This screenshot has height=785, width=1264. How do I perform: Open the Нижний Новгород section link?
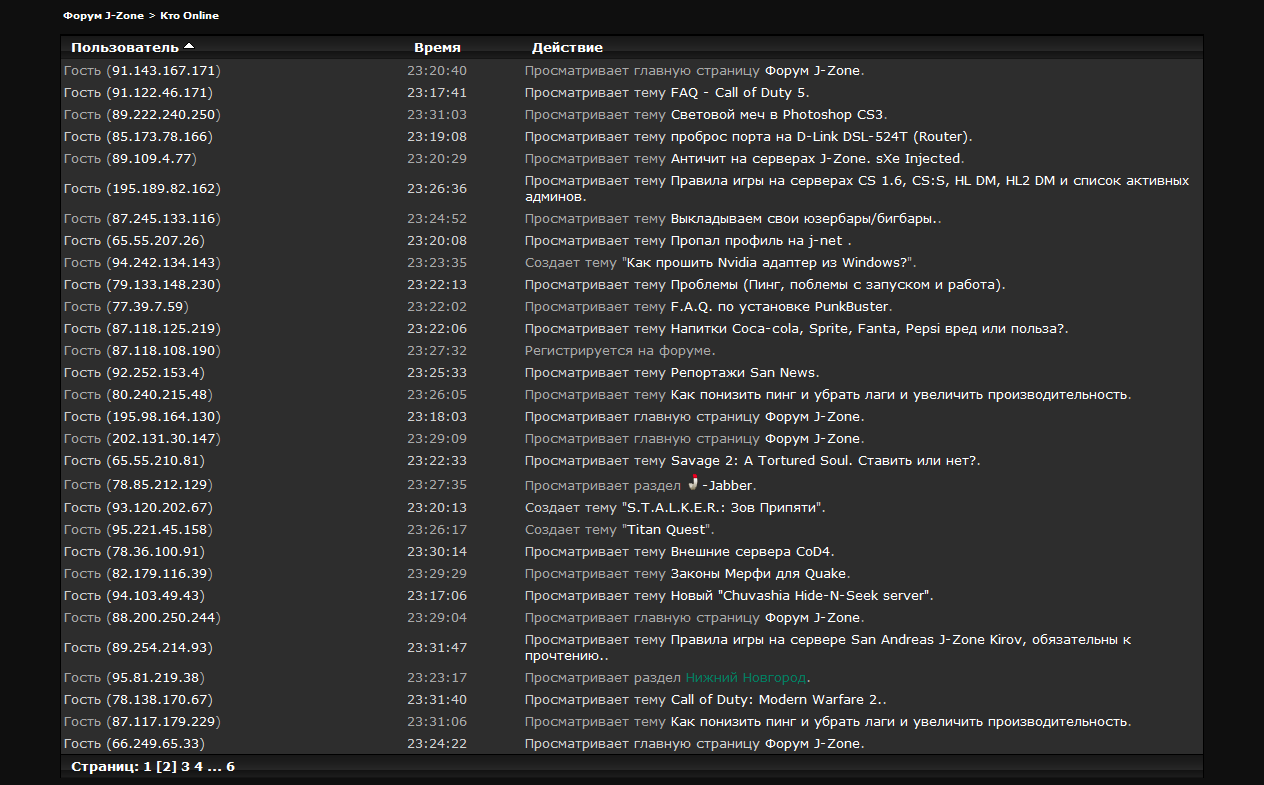pos(746,678)
